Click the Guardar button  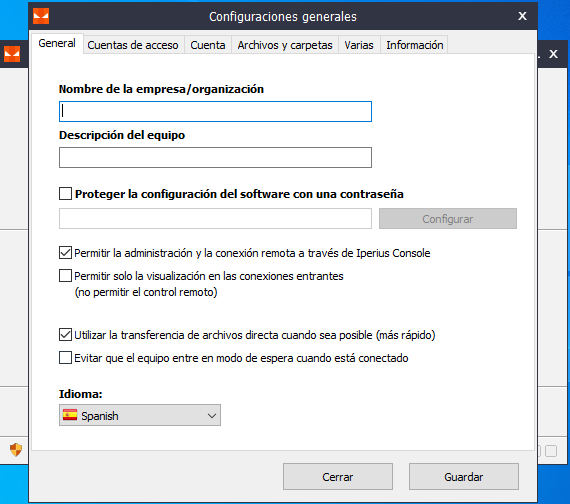coord(463,477)
